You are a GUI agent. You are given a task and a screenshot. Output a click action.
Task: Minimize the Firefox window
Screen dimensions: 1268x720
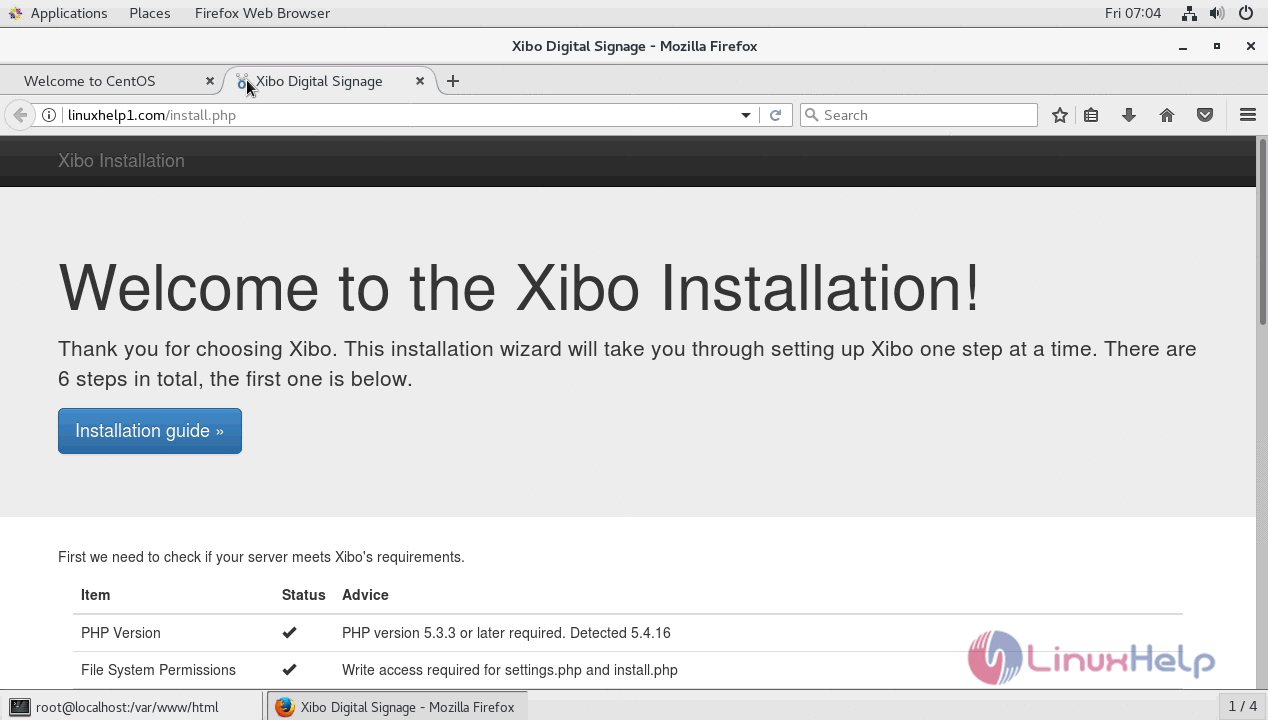coord(1183,46)
